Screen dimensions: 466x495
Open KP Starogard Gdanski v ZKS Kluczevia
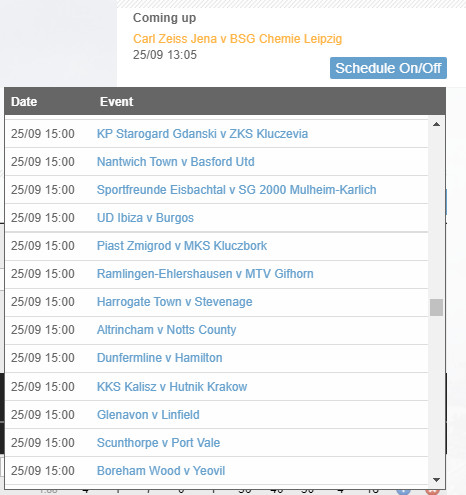click(x=202, y=134)
